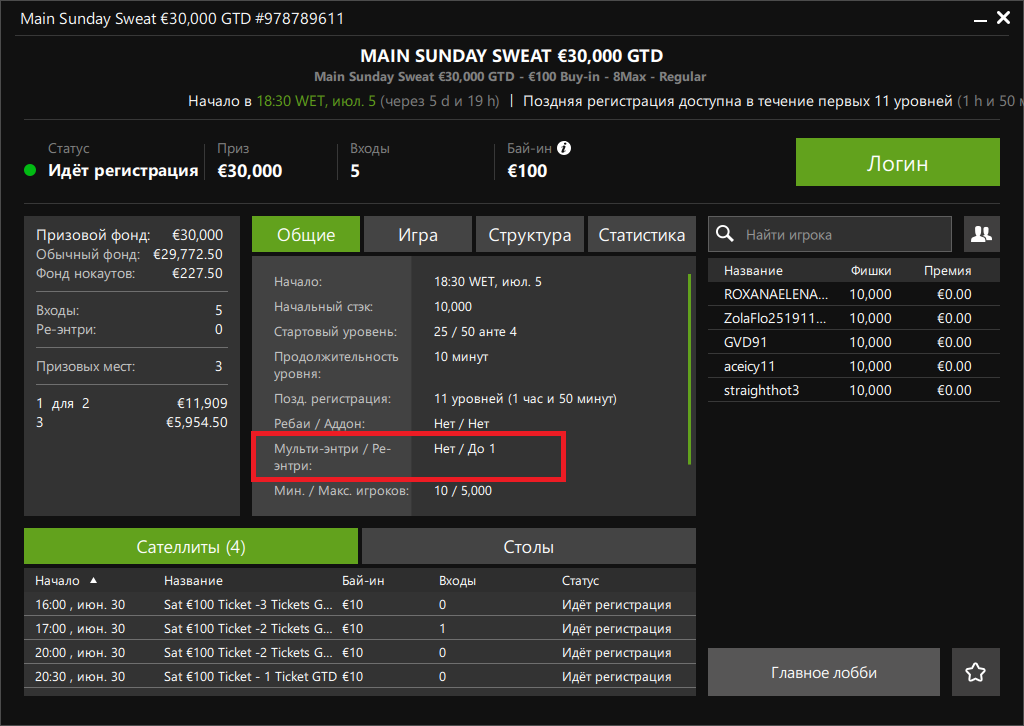The image size is (1024, 726).
Task: Minimize the tournament lobby window
Action: (980, 20)
